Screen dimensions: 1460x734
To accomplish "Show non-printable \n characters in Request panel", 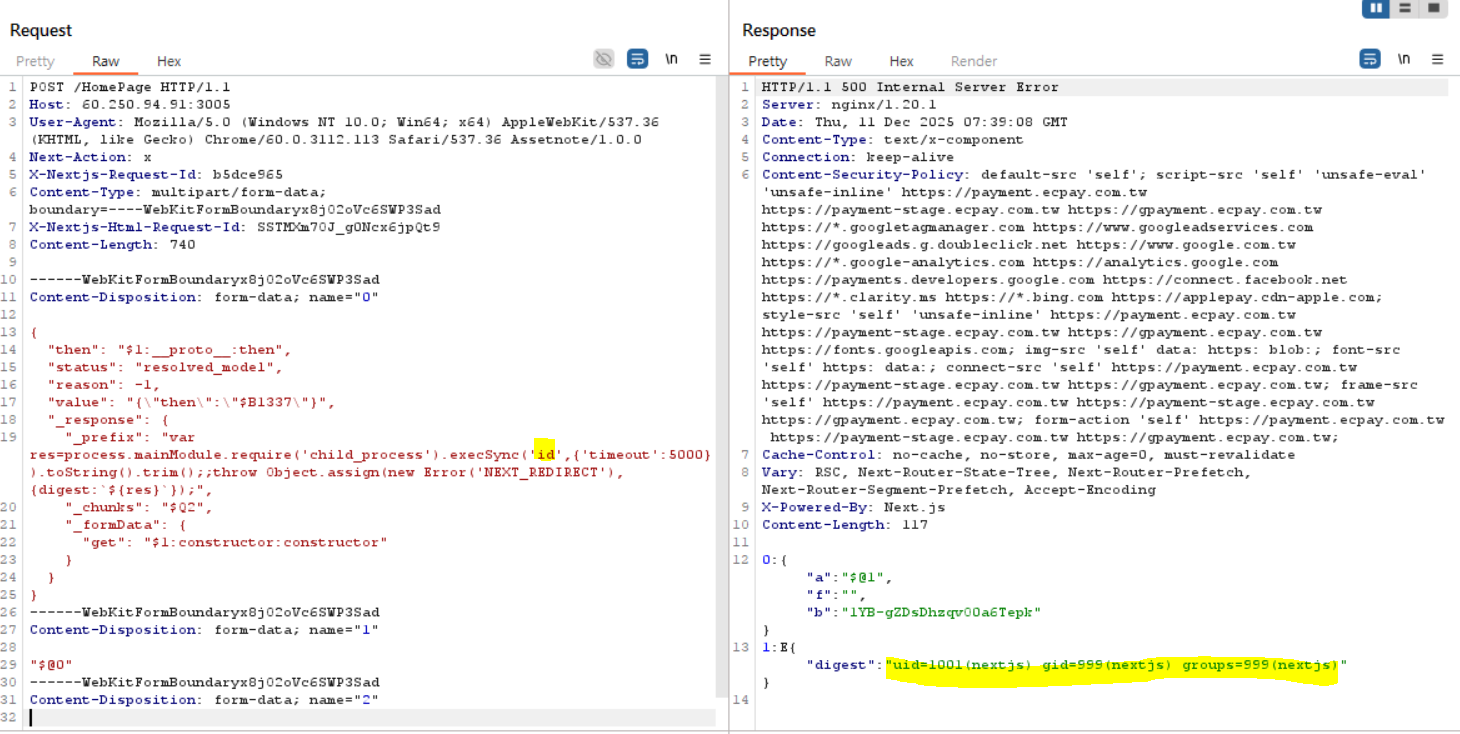I will [671, 59].
